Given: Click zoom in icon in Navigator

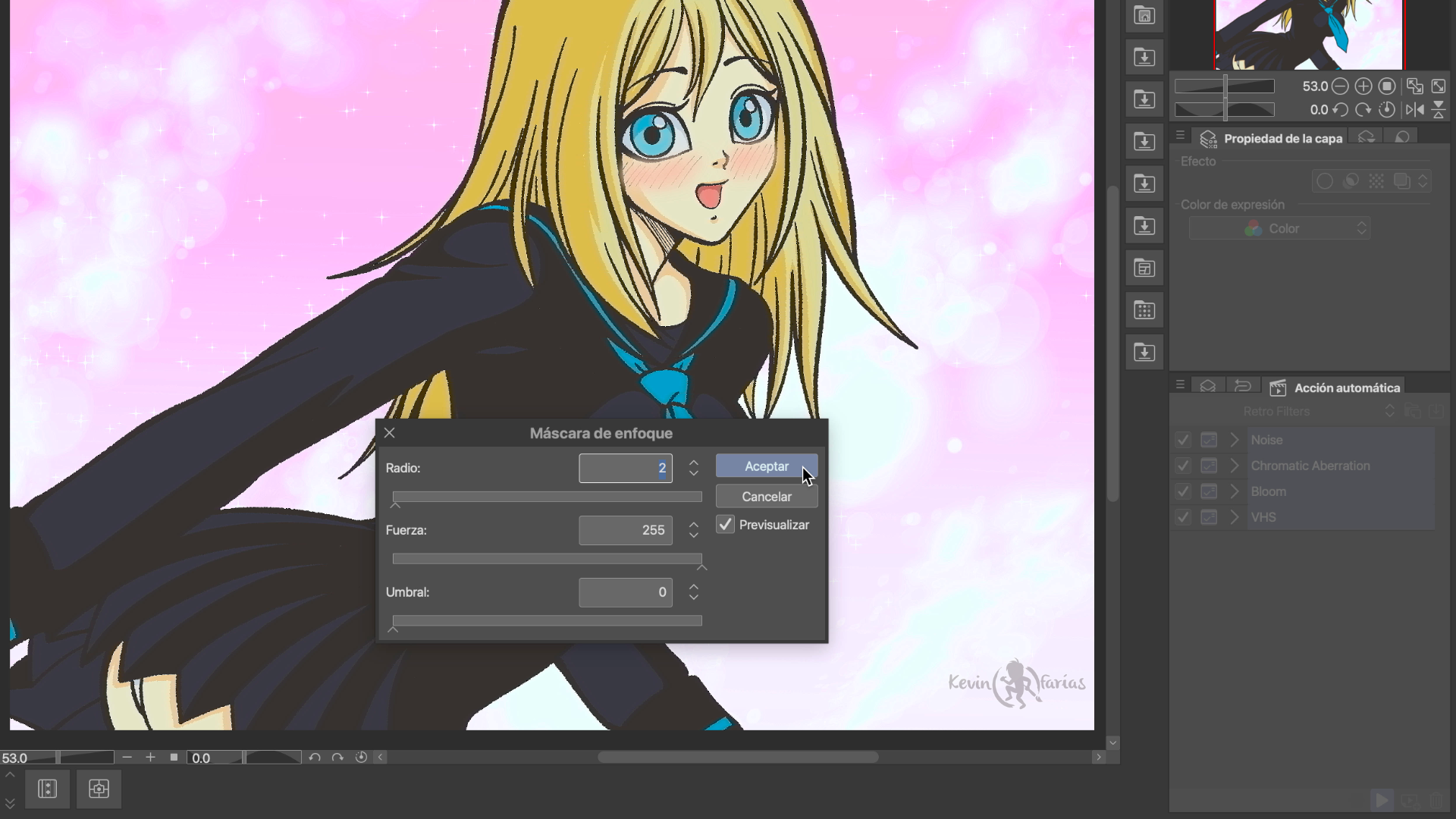Looking at the screenshot, I should 1363,86.
